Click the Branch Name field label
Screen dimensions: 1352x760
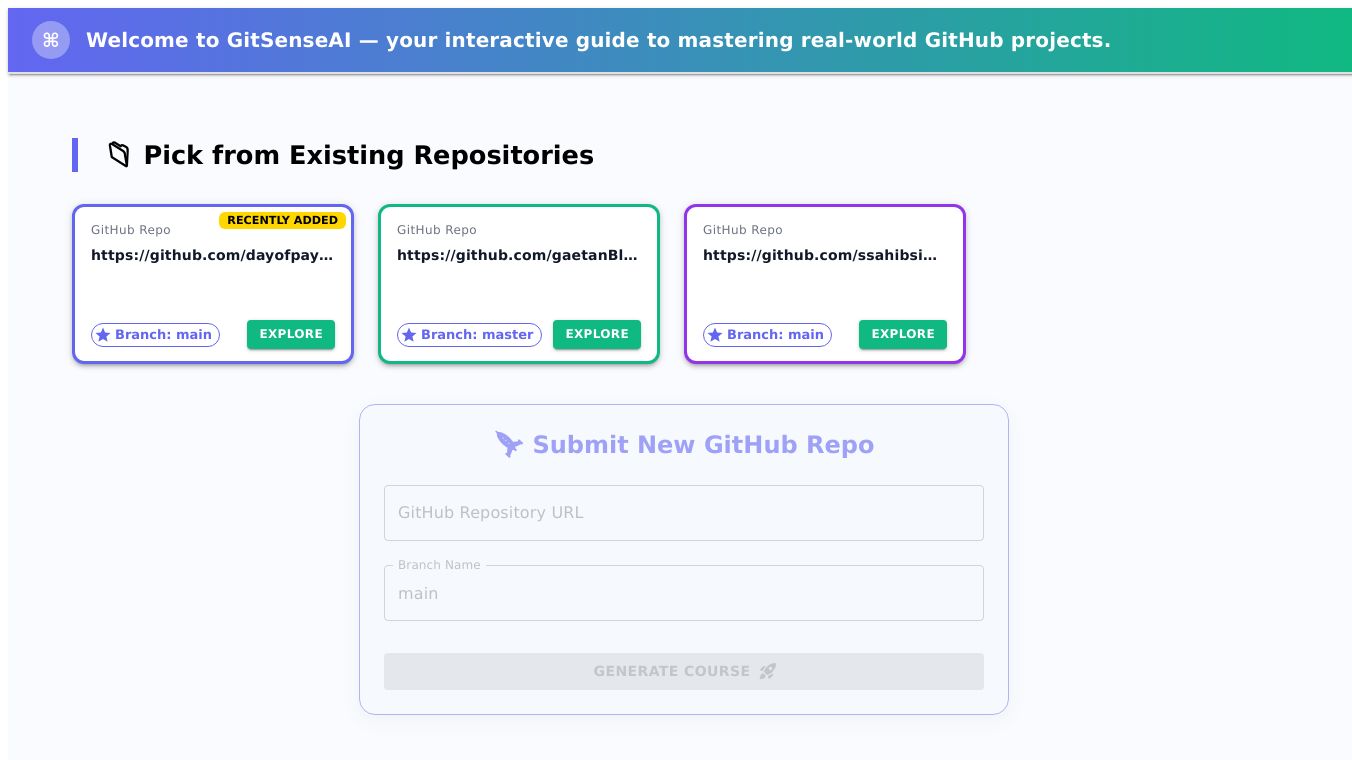point(439,565)
